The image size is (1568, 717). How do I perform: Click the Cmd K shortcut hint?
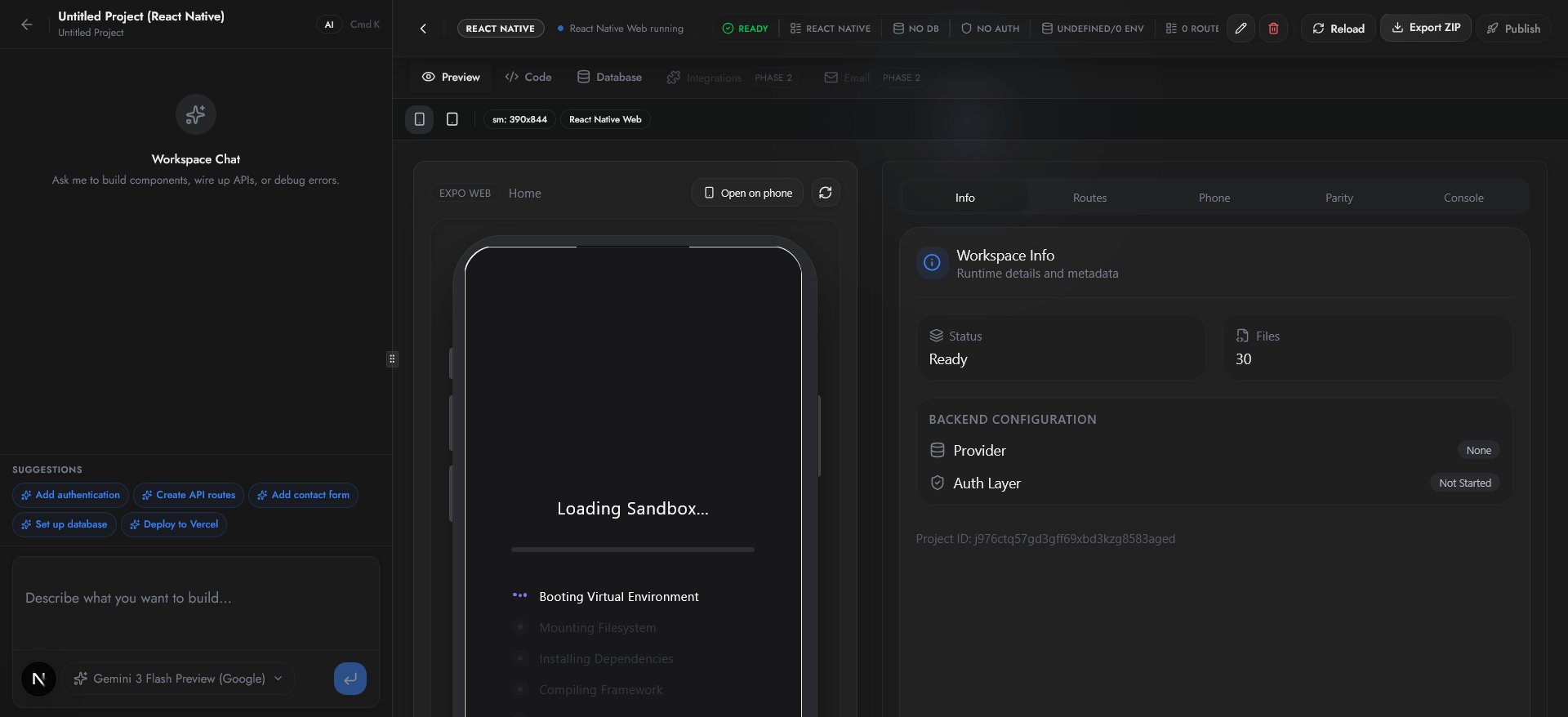click(365, 24)
